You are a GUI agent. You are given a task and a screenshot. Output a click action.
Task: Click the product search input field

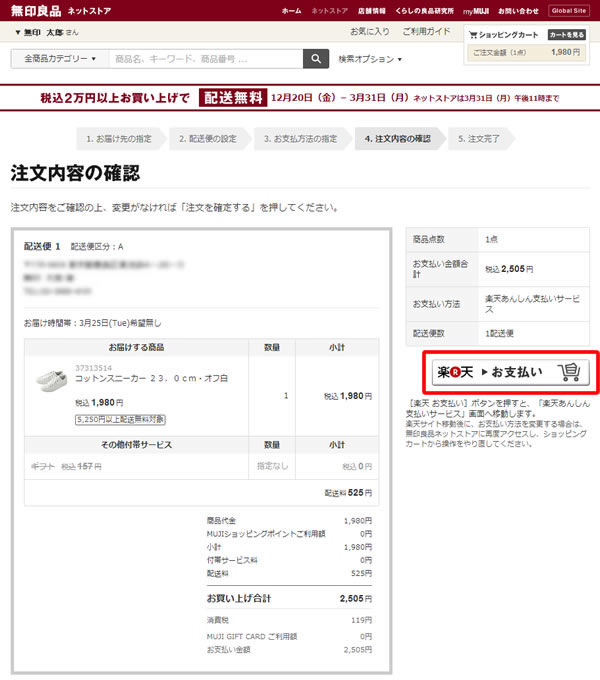tap(205, 59)
